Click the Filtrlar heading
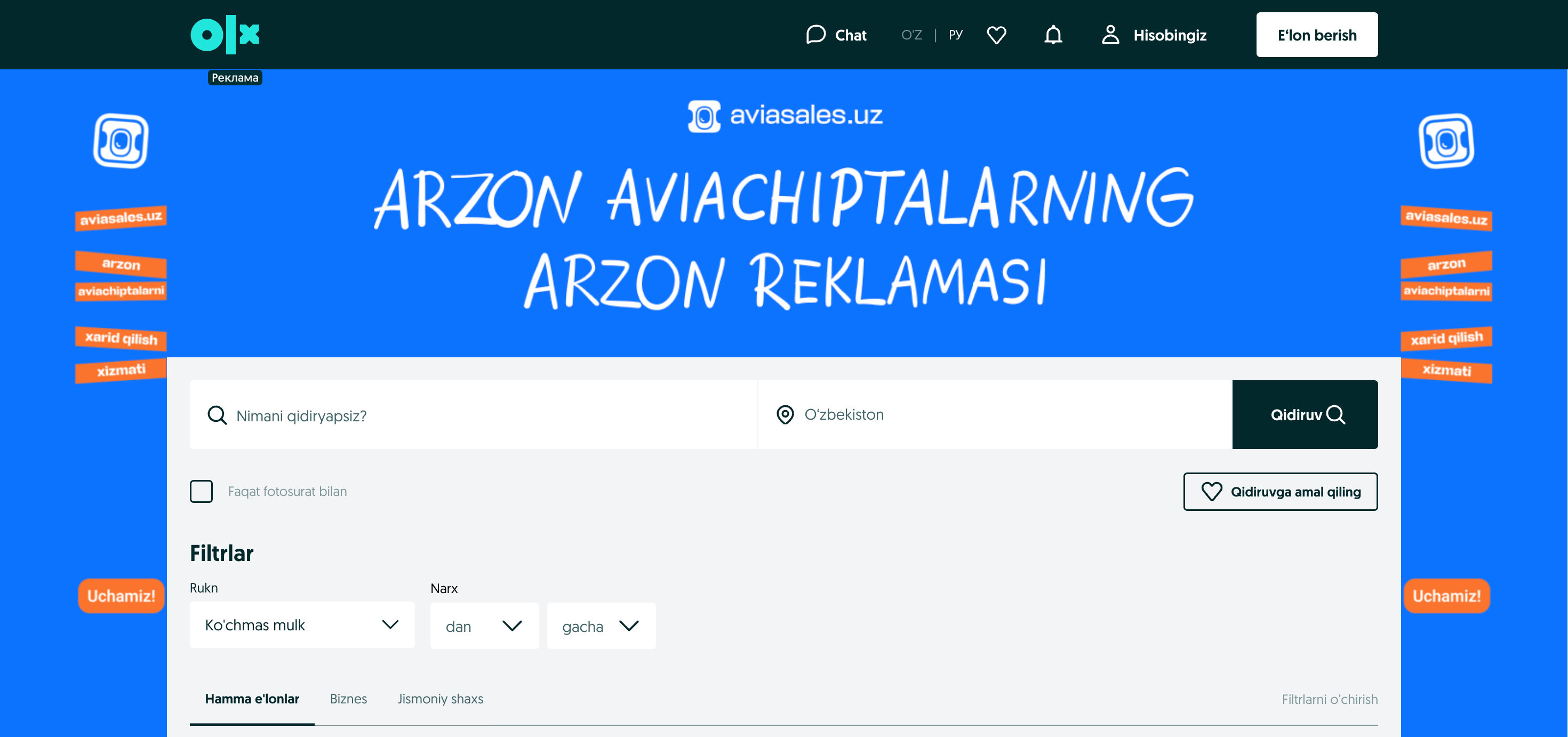 point(221,553)
